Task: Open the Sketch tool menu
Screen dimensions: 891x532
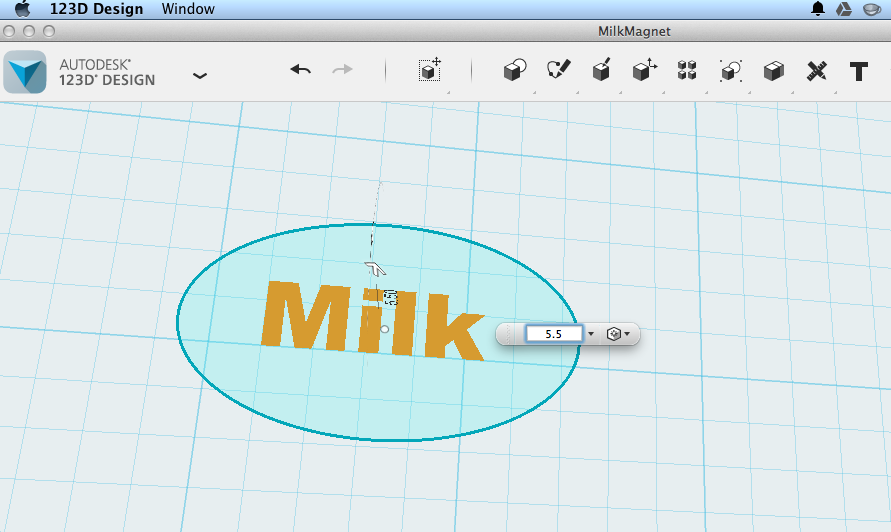Action: pos(559,70)
